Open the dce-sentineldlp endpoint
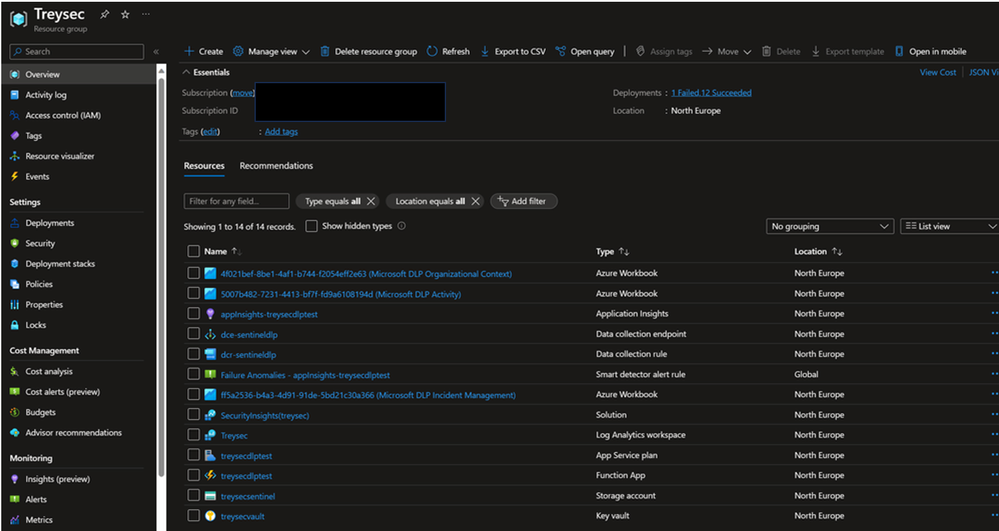The image size is (999, 531). pos(249,335)
